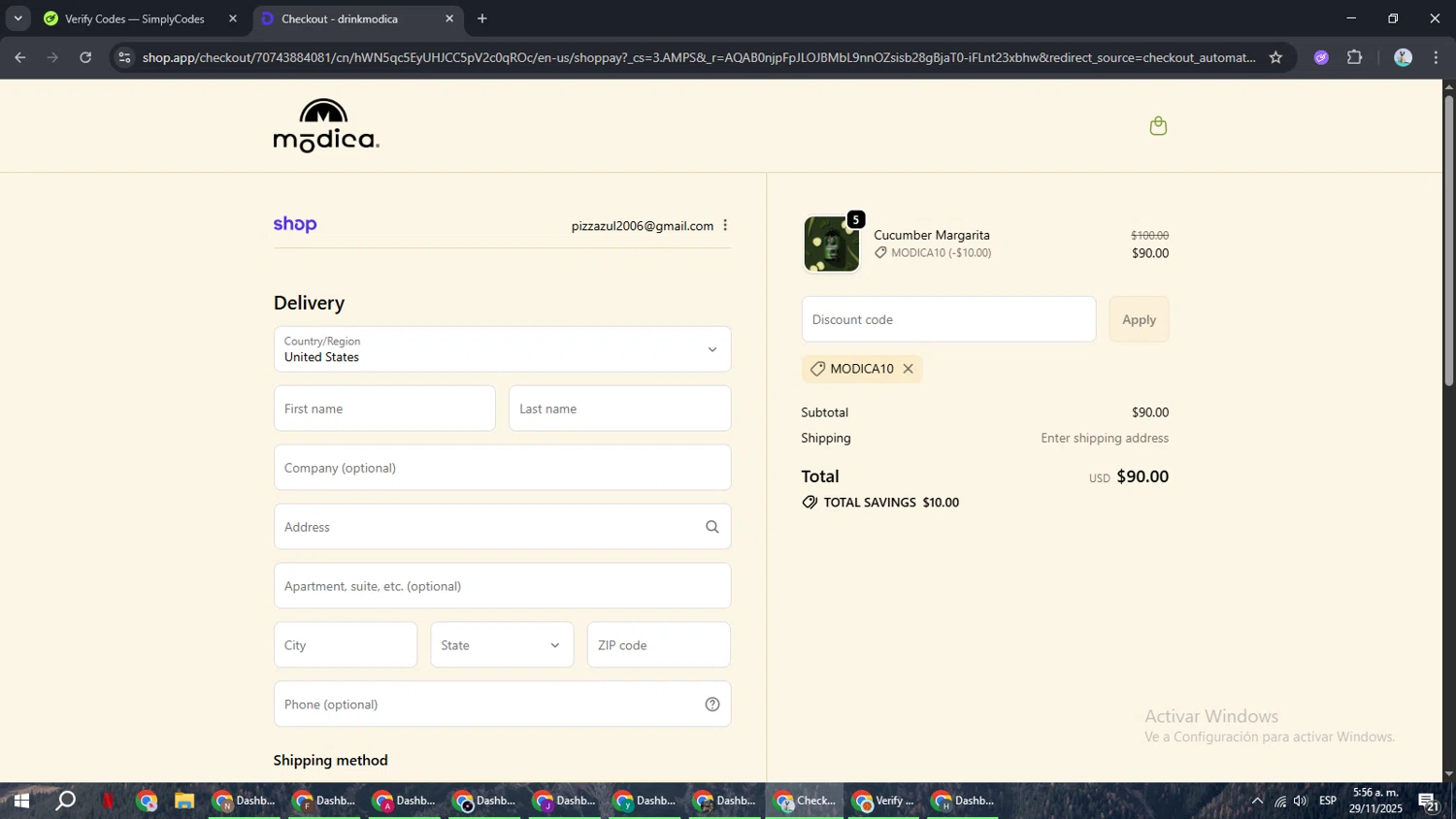Viewport: 1456px width, 819px height.
Task: Click the City field
Action: [346, 645]
